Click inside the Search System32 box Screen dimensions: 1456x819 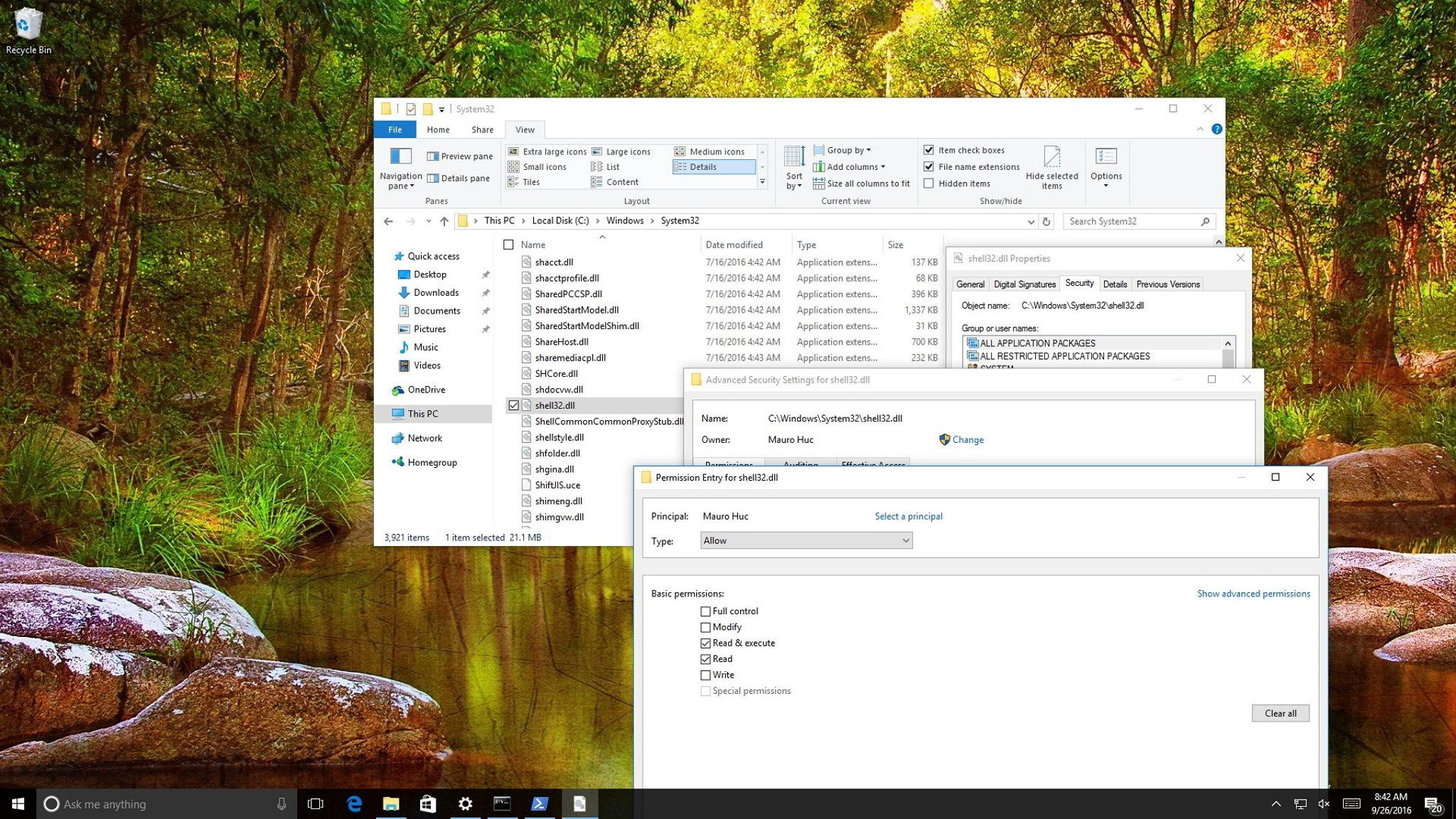tap(1130, 221)
